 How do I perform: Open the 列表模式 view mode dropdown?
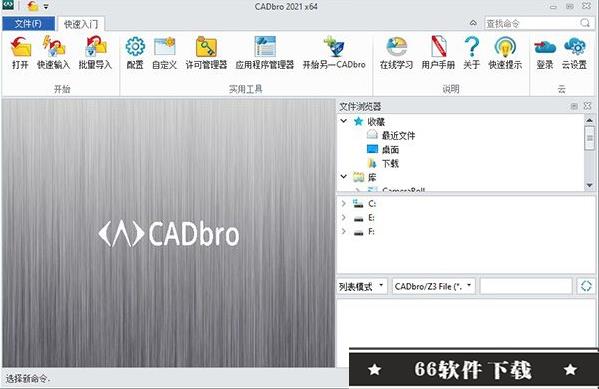[362, 286]
